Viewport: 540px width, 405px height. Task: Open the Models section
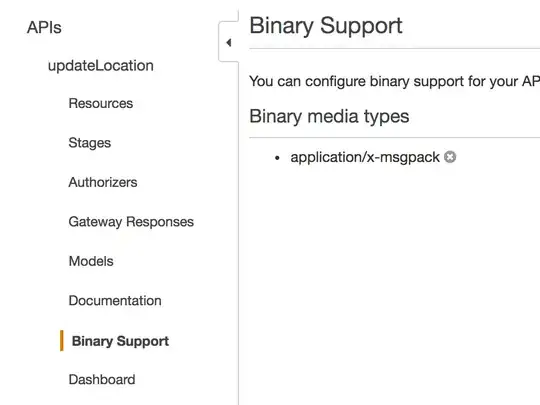[91, 261]
